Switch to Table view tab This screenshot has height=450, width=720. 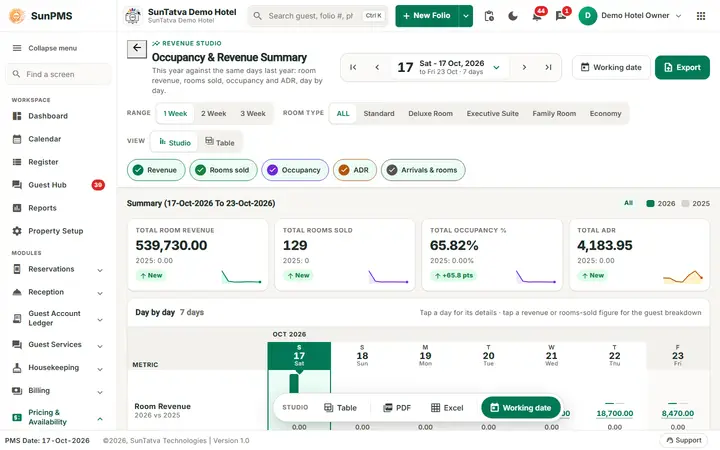(x=219, y=142)
